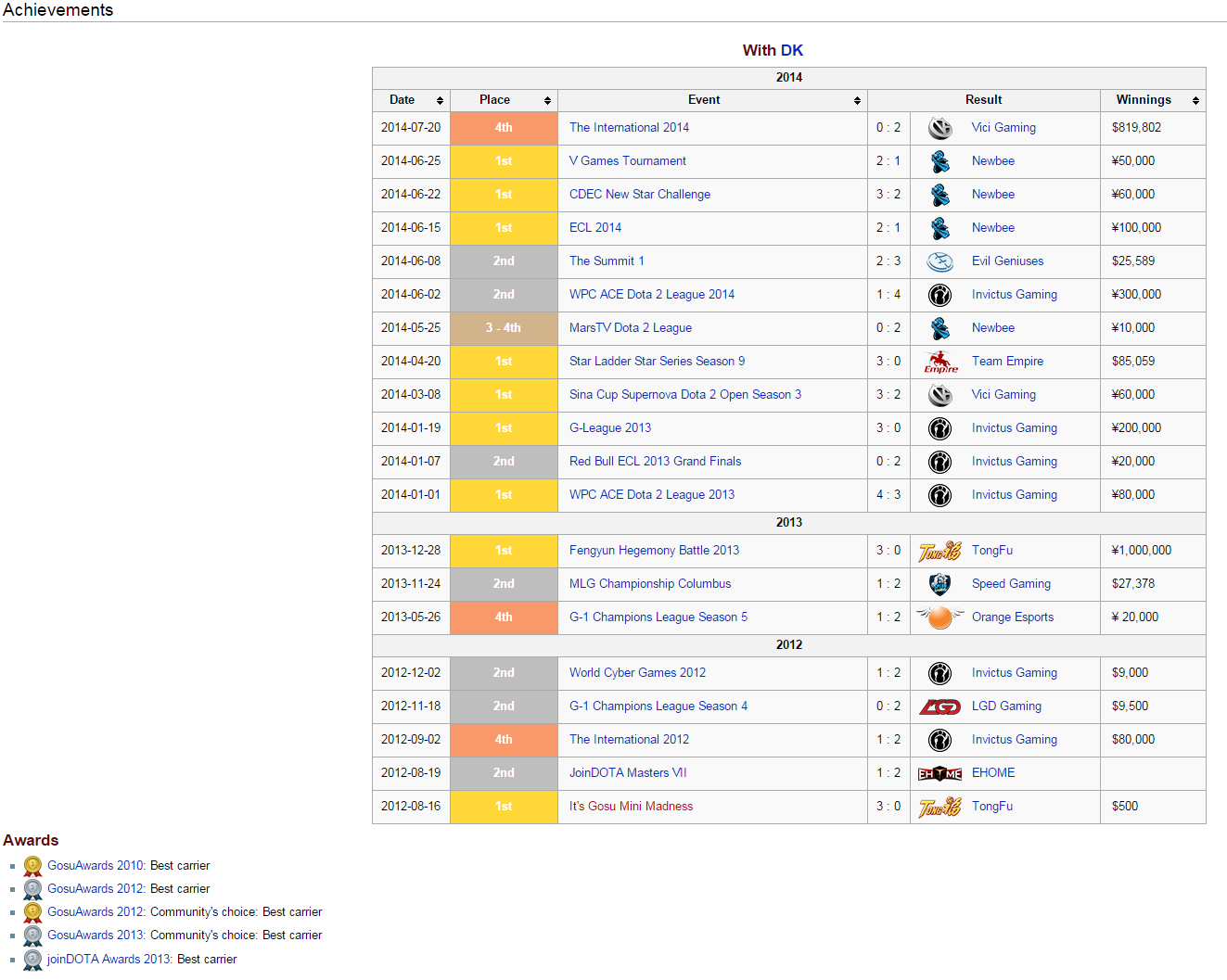Screen dimensions: 1227x980
Task: Sort the table by Date column
Action: tap(440, 100)
